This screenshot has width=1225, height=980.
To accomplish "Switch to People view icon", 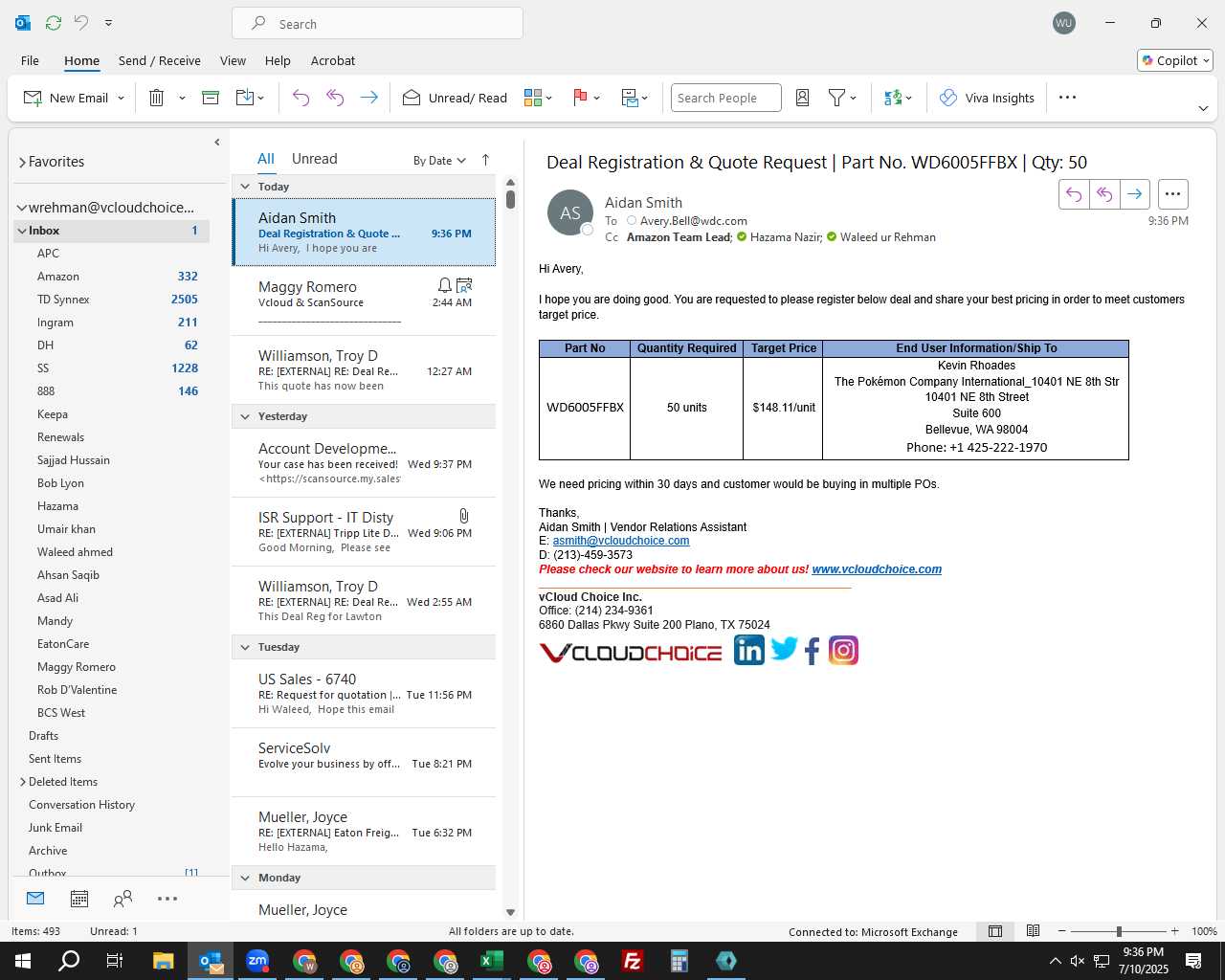I will (122, 899).
